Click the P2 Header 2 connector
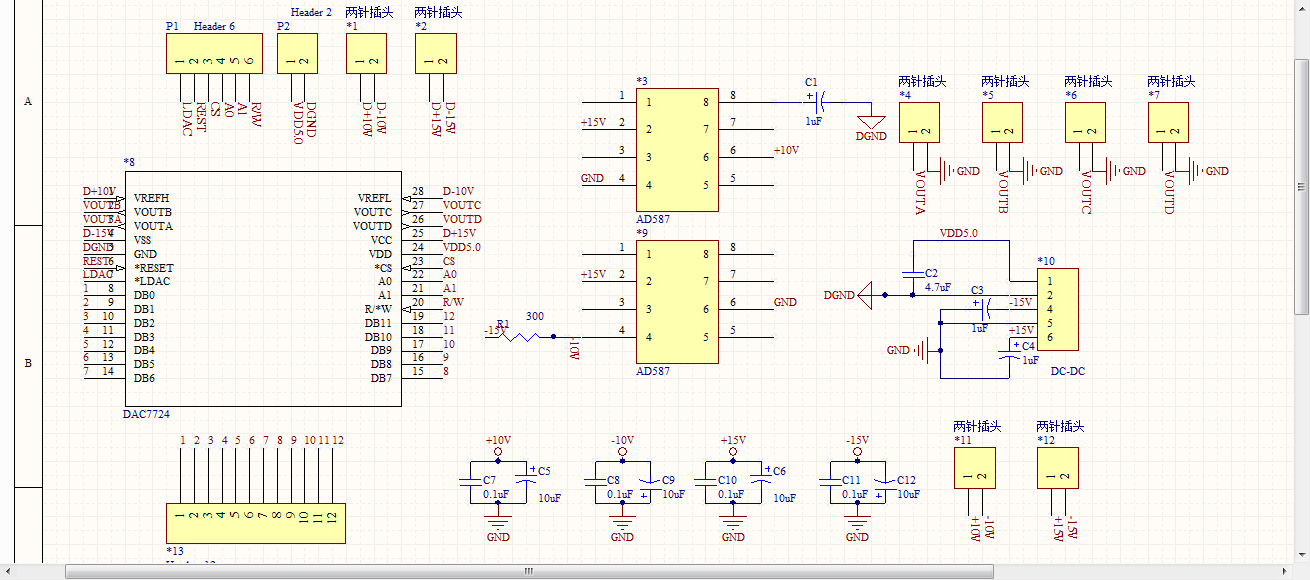The height and width of the screenshot is (580, 1310). [x=298, y=53]
